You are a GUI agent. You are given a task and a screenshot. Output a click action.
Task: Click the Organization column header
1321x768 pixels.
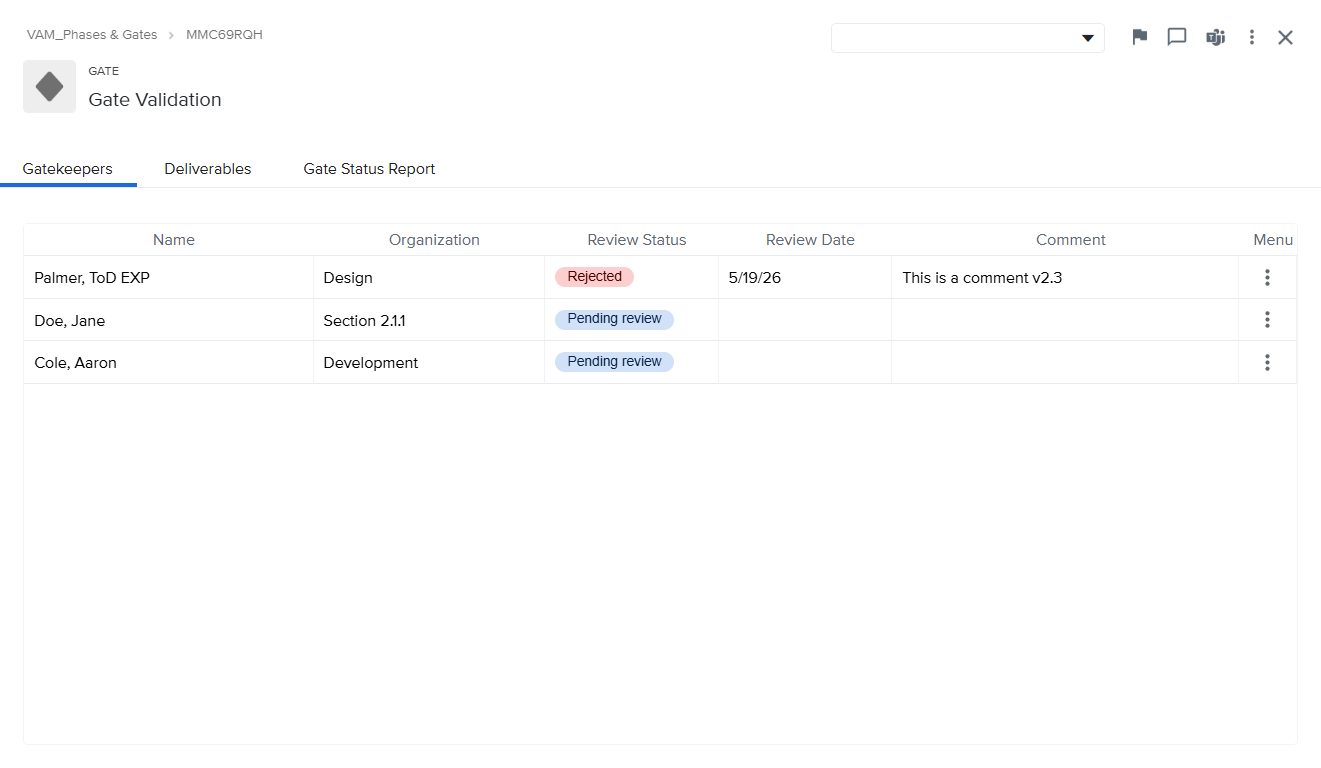[x=434, y=240]
